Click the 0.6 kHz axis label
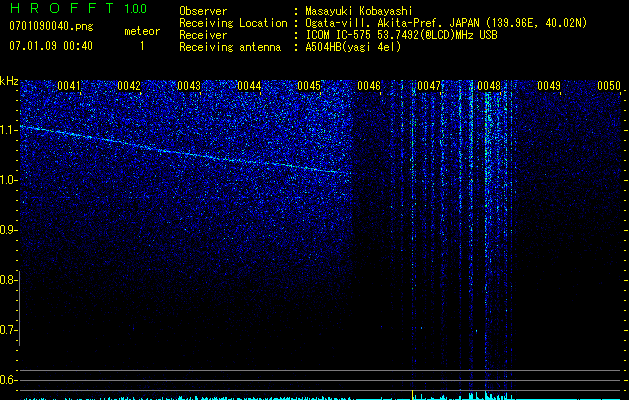This screenshot has width=629, height=400. tap(8, 380)
